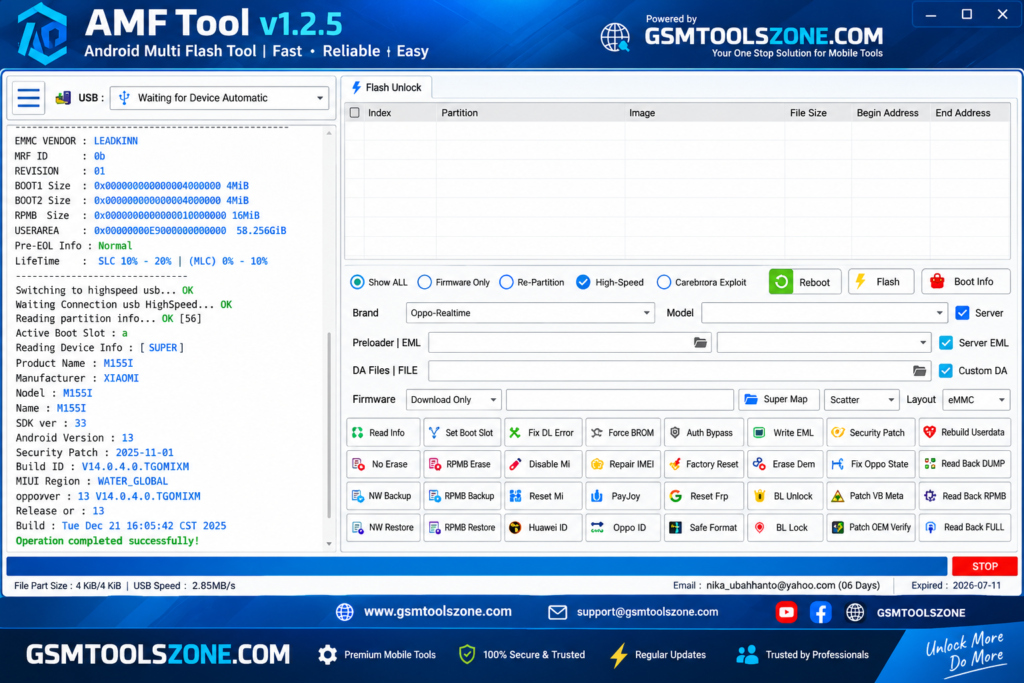Open Brand dropdown Oppo-Realtime
1024x683 pixels.
pos(530,313)
